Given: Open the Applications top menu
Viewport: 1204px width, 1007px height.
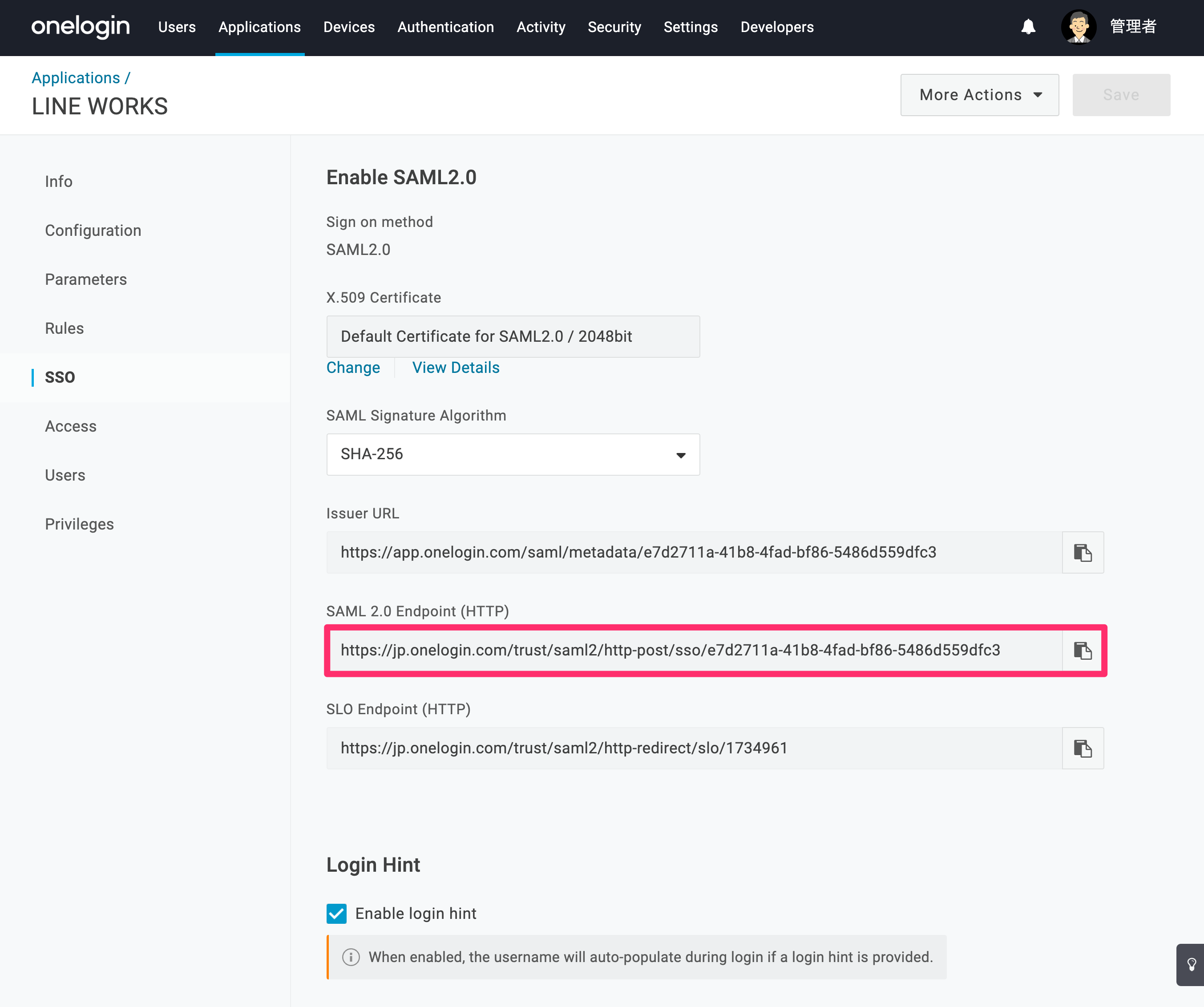Looking at the screenshot, I should (260, 27).
